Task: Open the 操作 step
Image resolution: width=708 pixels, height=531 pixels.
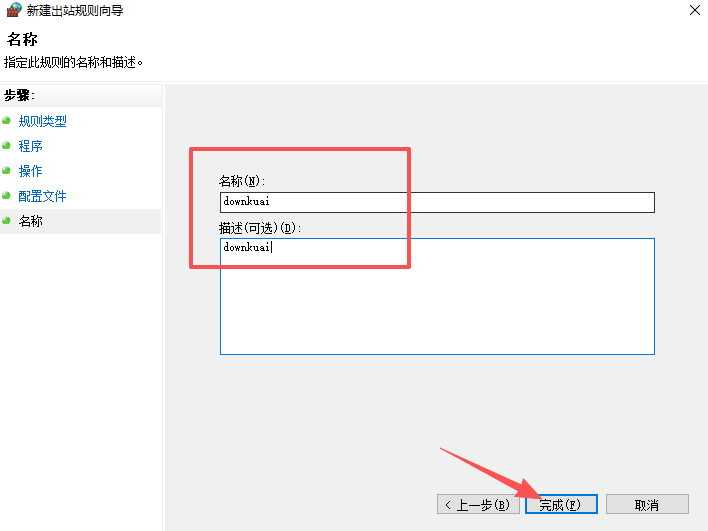Action: pos(31,171)
